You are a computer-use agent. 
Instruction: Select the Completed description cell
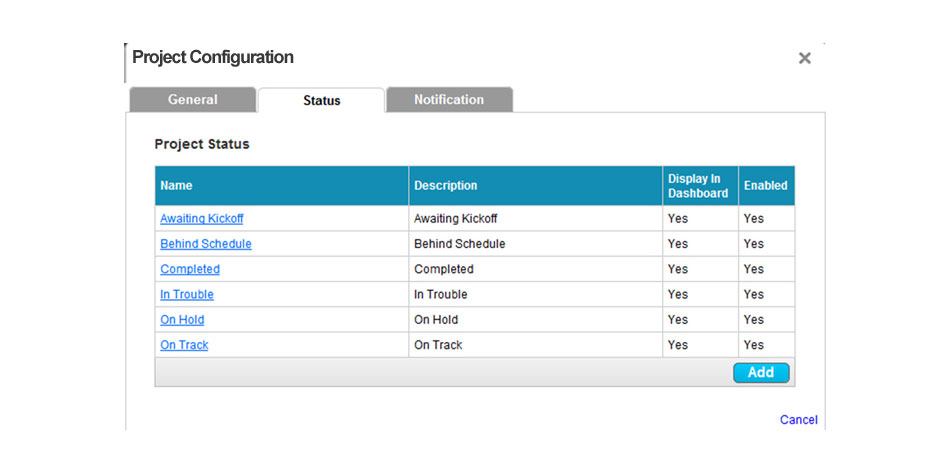[536, 269]
